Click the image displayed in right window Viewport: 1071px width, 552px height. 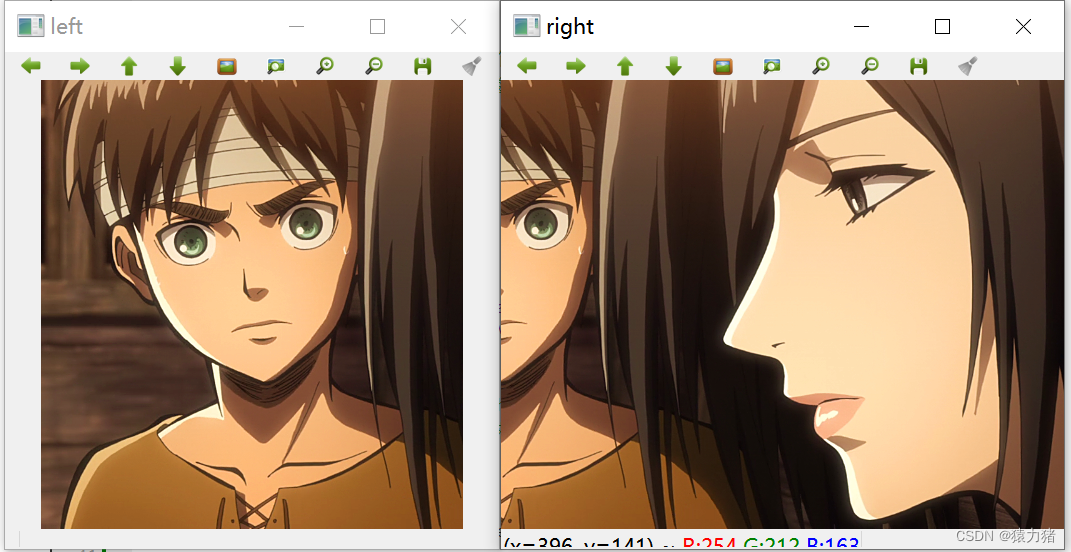pyautogui.click(x=783, y=304)
